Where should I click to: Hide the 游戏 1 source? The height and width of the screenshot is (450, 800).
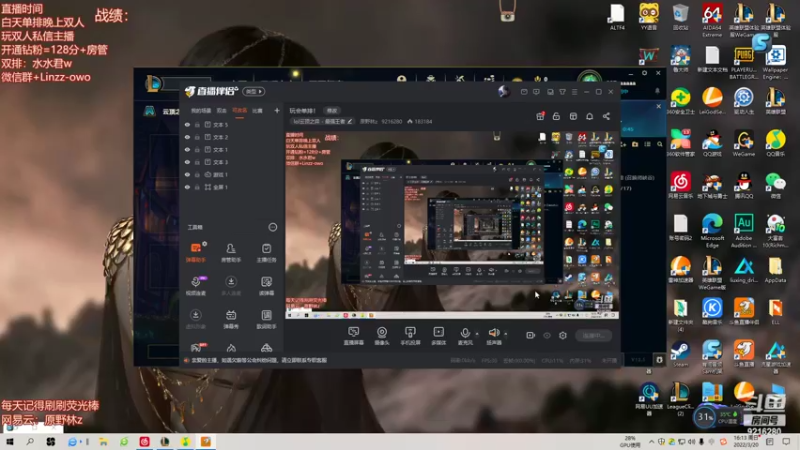click(188, 174)
